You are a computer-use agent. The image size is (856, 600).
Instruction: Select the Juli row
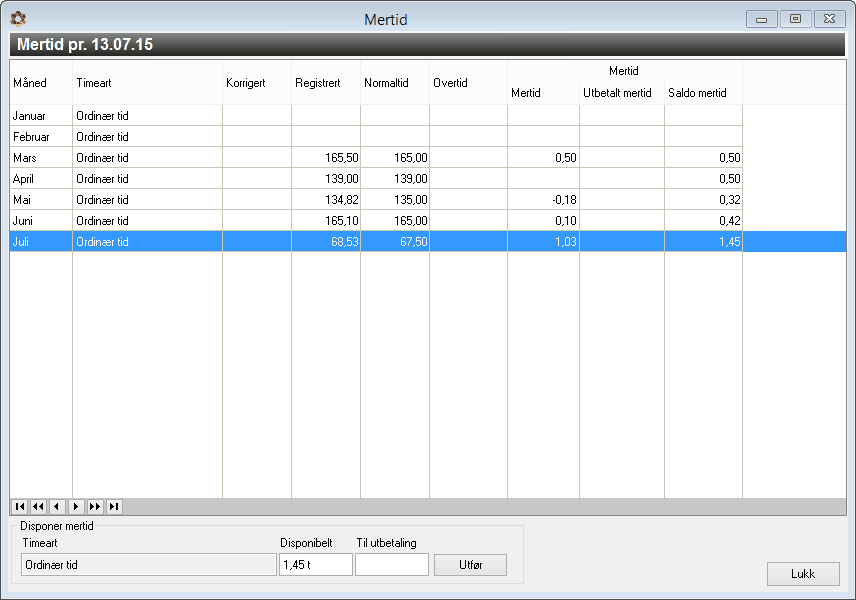tap(428, 241)
